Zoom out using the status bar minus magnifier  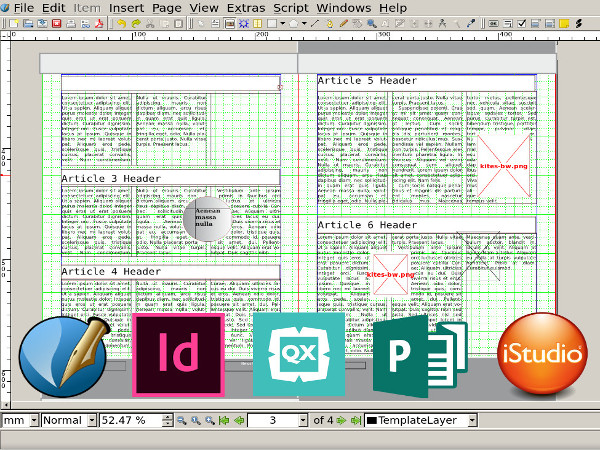(x=181, y=421)
